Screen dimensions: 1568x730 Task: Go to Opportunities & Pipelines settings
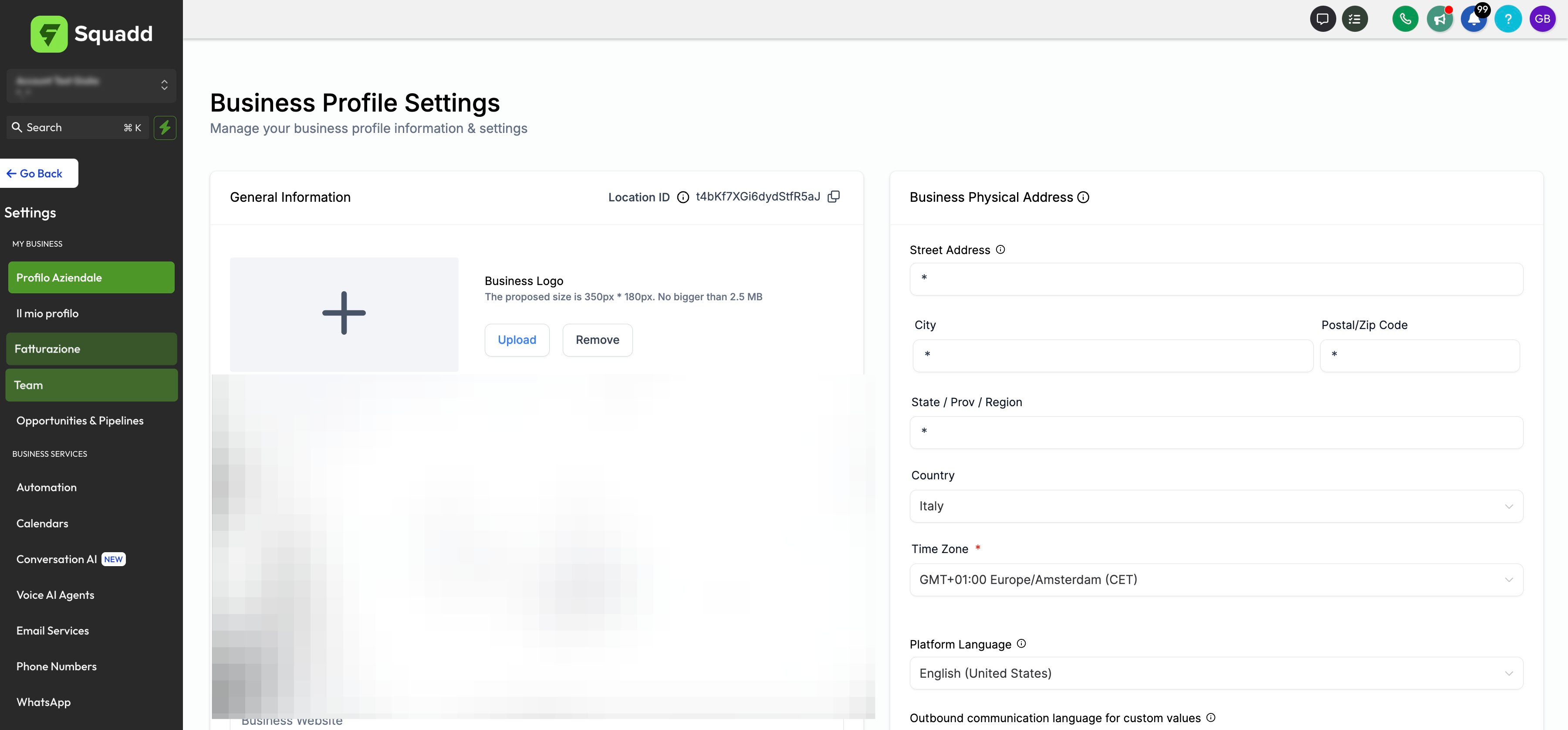80,421
